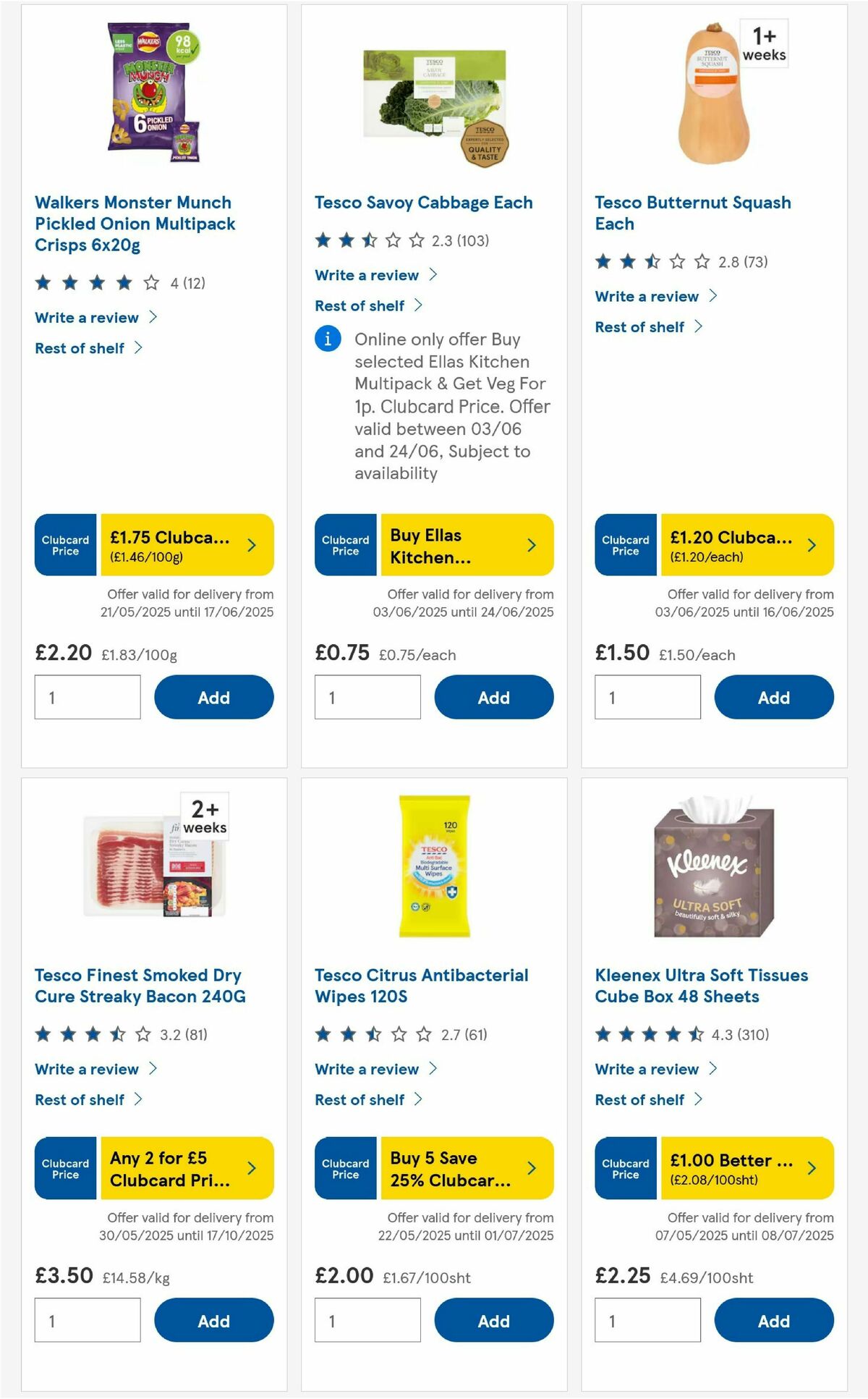Add Kleenex Ultra Soft Tissues to basket

[773, 1319]
